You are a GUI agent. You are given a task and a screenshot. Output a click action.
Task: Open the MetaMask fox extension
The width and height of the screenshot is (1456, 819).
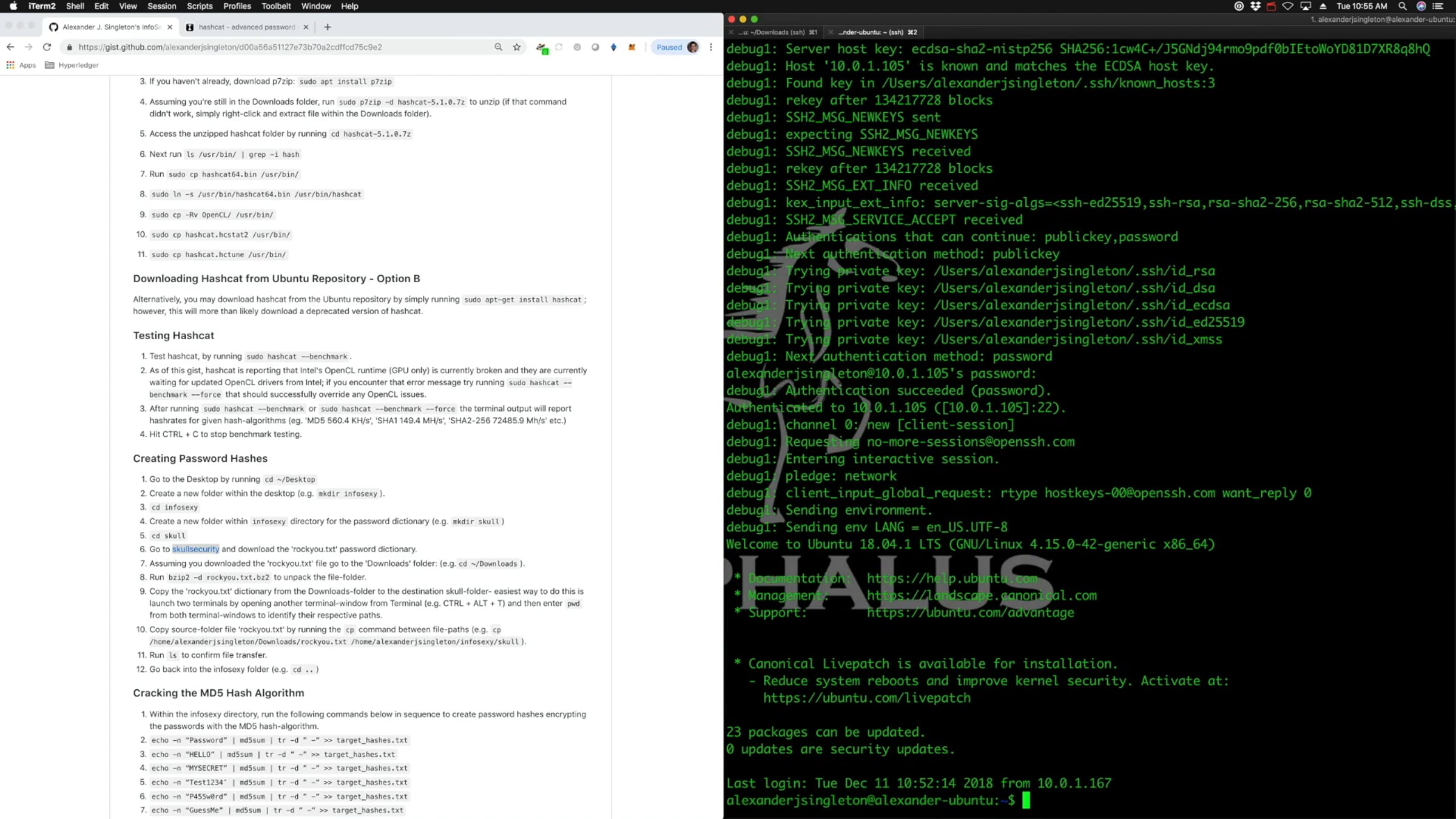[x=632, y=47]
